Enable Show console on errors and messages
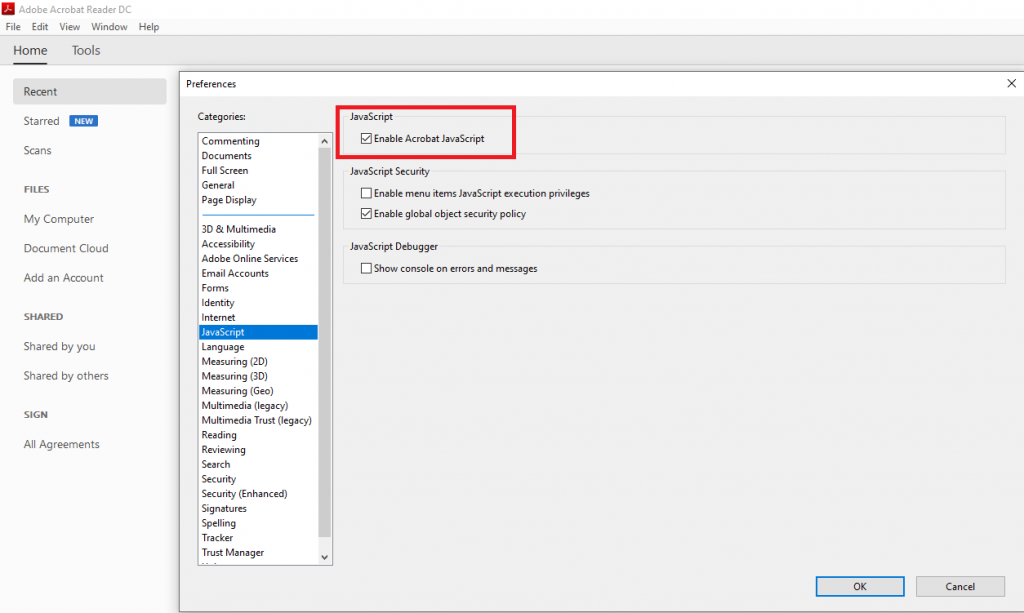 tap(366, 268)
